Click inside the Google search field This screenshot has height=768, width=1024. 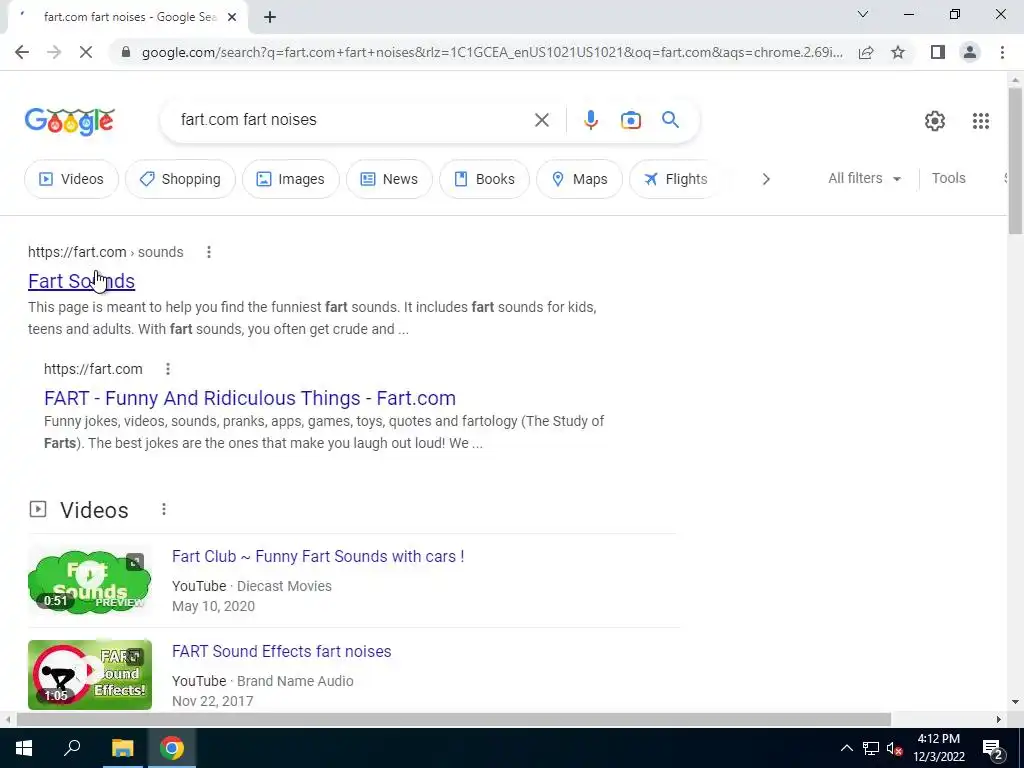tap(353, 120)
